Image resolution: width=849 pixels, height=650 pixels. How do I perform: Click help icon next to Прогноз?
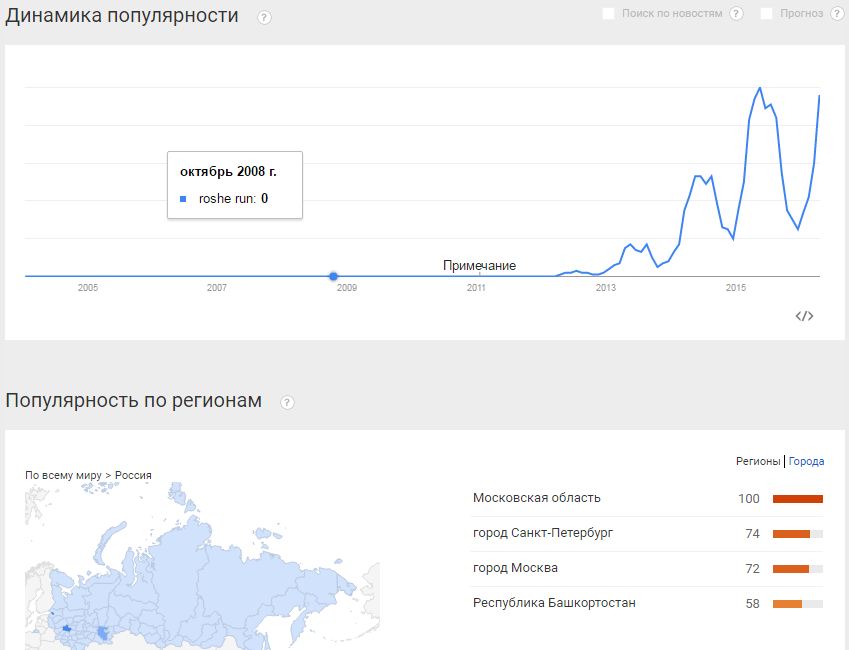click(x=837, y=14)
